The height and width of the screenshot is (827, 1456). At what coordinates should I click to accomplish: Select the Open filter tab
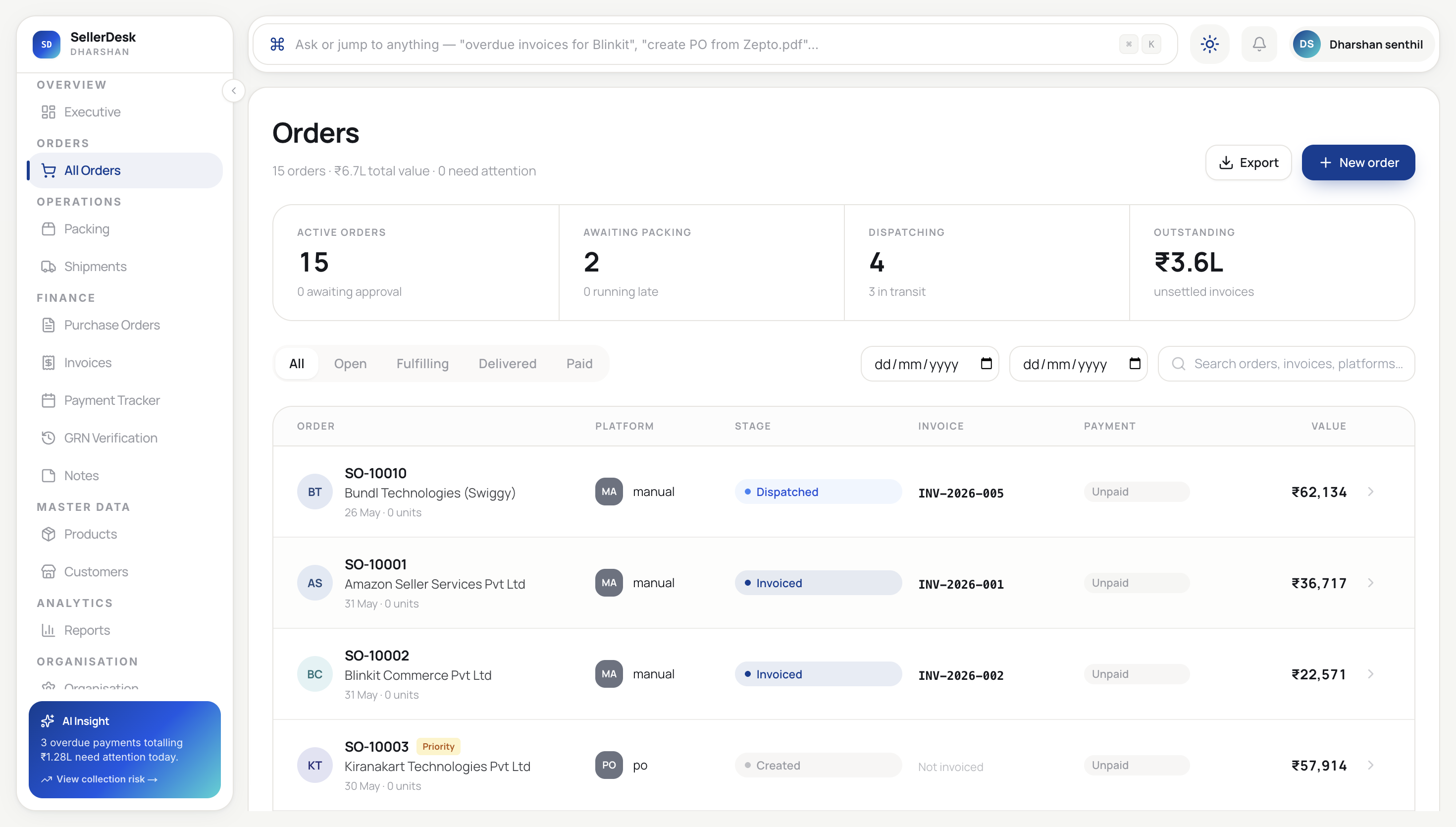pyautogui.click(x=350, y=364)
